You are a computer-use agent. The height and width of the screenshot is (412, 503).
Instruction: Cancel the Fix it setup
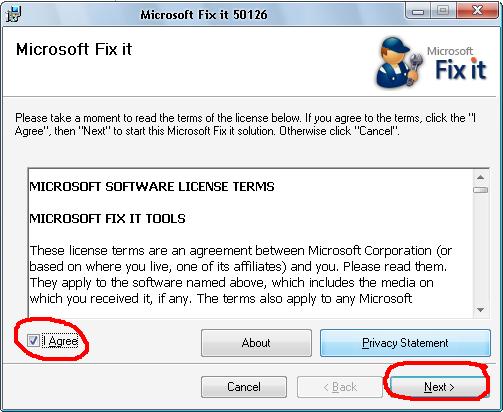coord(244,387)
